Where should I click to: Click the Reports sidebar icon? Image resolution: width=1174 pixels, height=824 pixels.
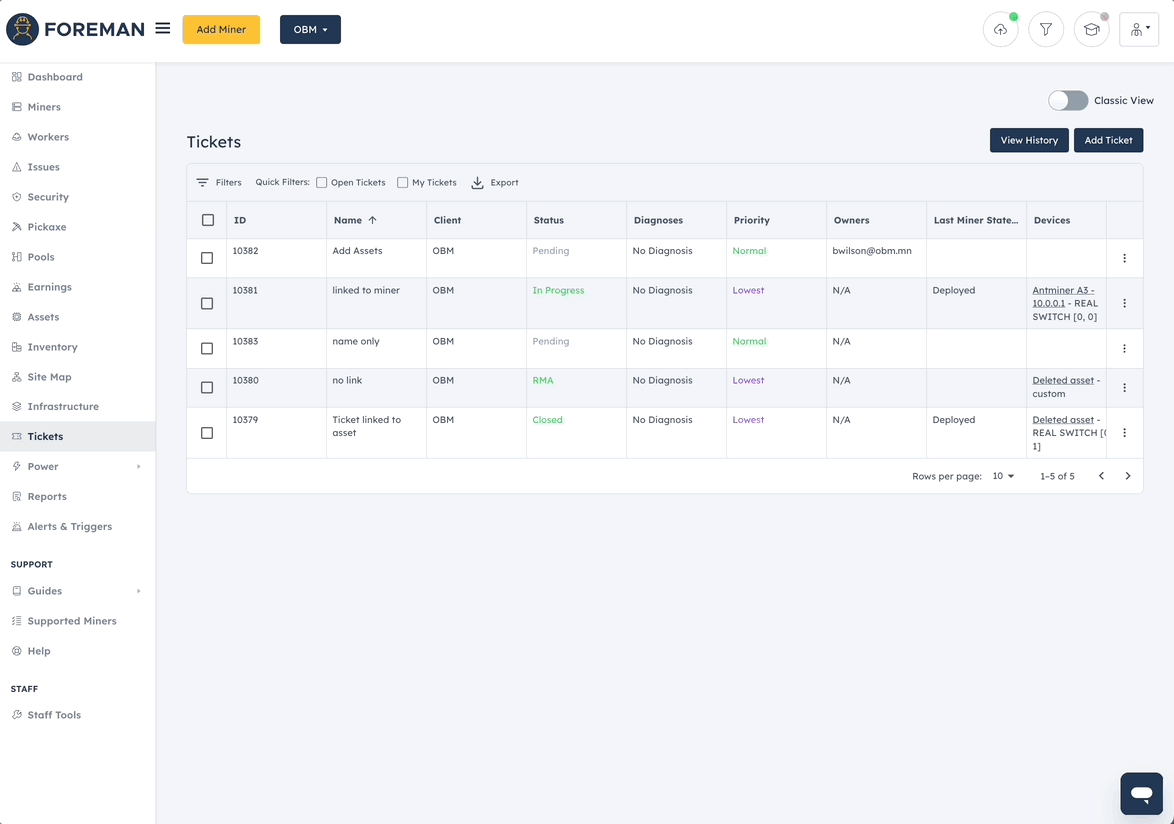[16, 496]
